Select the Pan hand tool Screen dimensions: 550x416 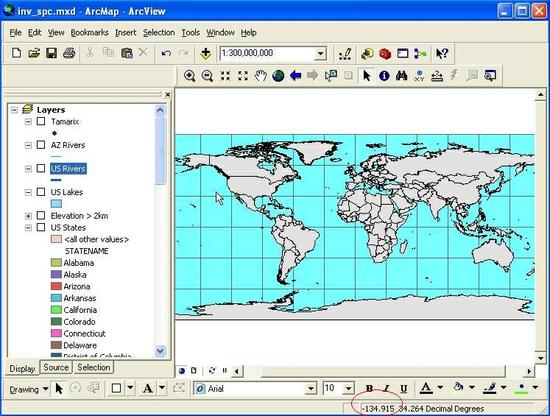(260, 75)
